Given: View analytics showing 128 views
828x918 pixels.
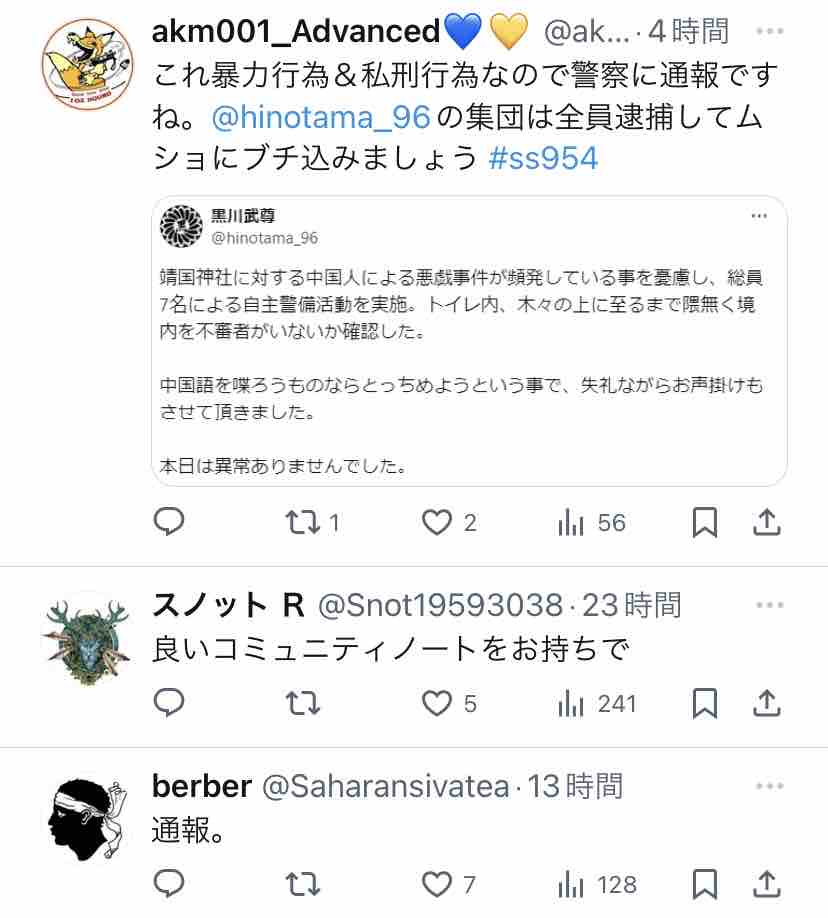Looking at the screenshot, I should (597, 884).
